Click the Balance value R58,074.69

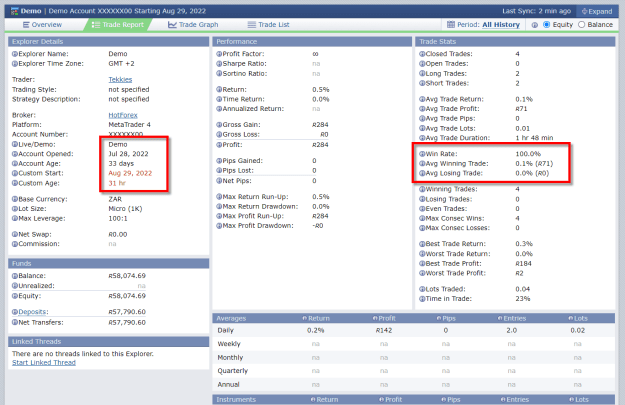click(127, 276)
